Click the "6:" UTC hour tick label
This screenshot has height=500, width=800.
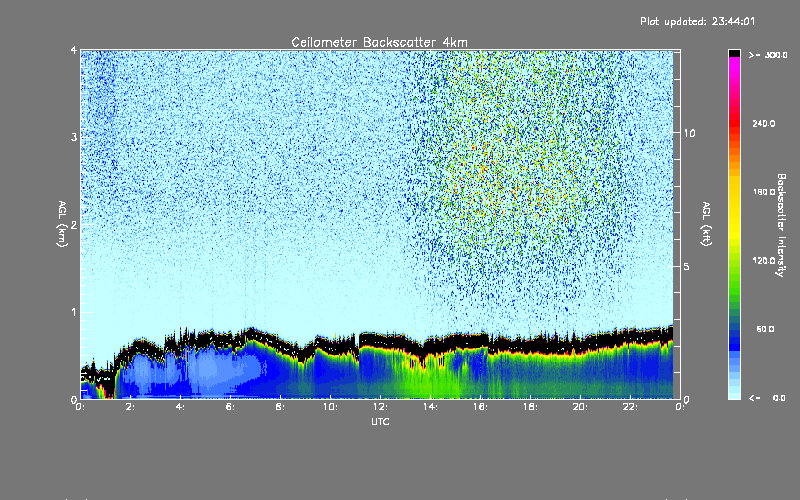pyautogui.click(x=230, y=407)
